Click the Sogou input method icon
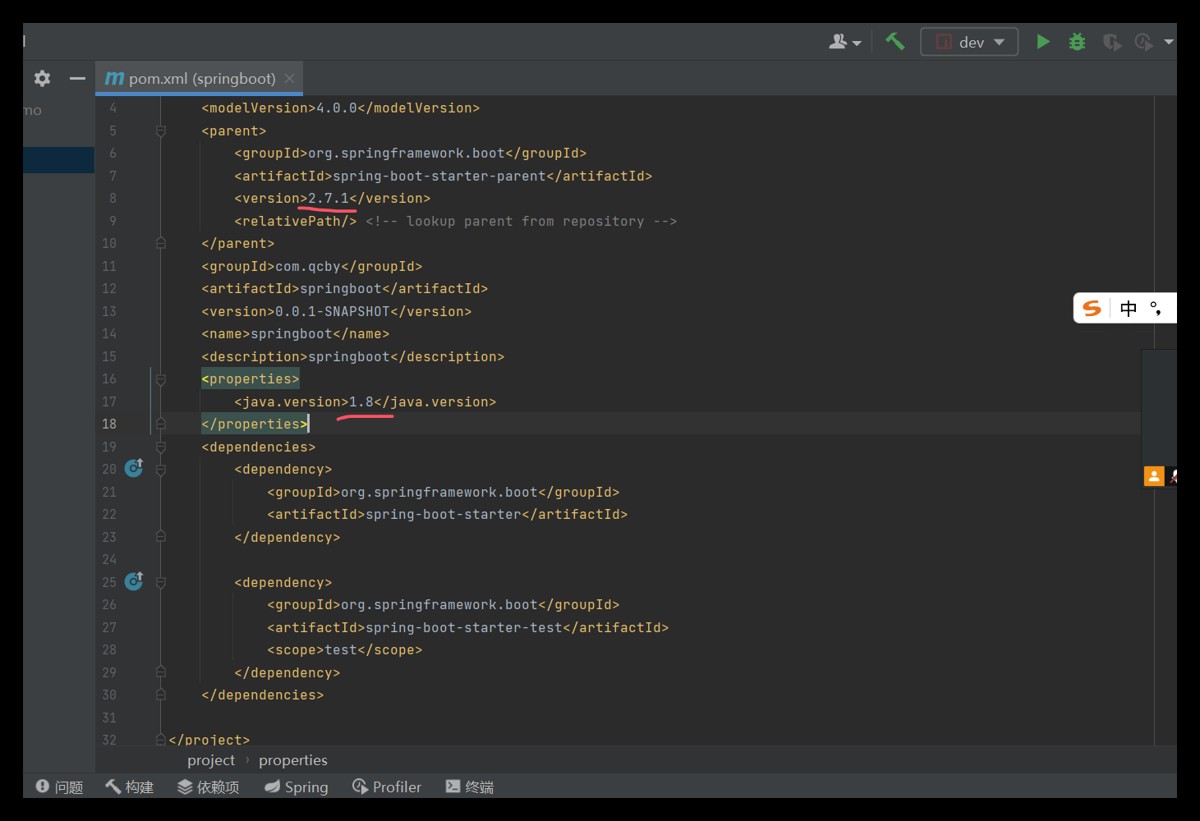This screenshot has height=821, width=1200. point(1092,309)
